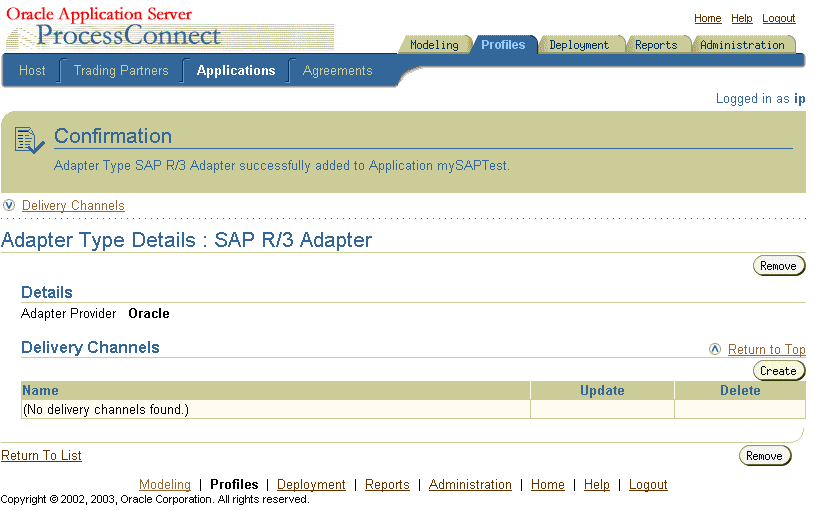814x511 pixels.
Task: Click the Delivery Channels section heading
Action: pyautogui.click(x=90, y=347)
